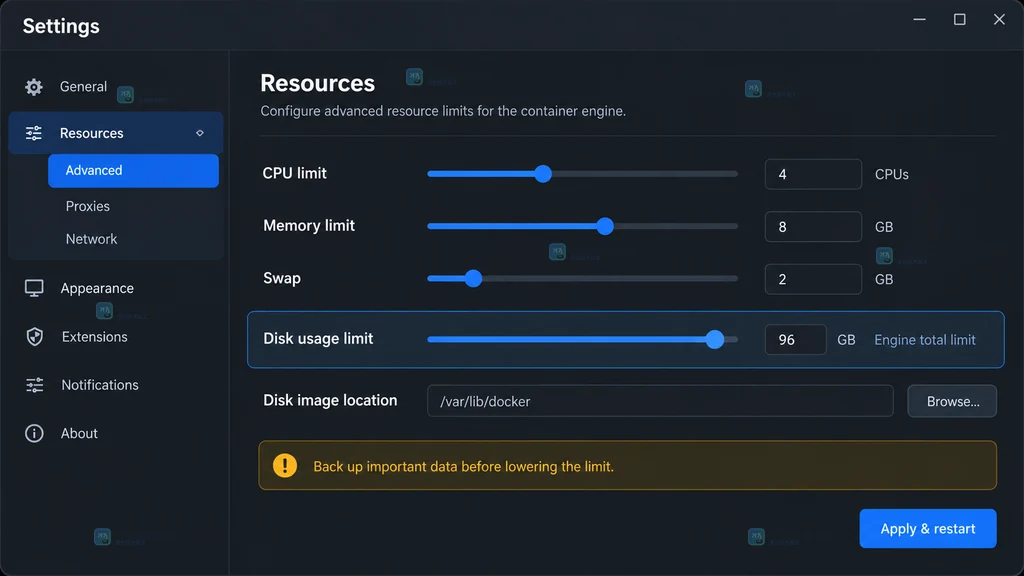
Task: Click the CPU limit value field
Action: tap(813, 174)
